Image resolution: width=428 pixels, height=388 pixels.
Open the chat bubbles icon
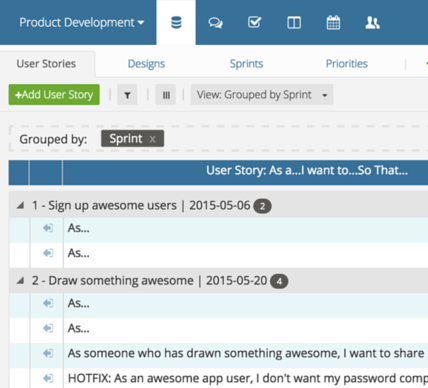tap(215, 23)
